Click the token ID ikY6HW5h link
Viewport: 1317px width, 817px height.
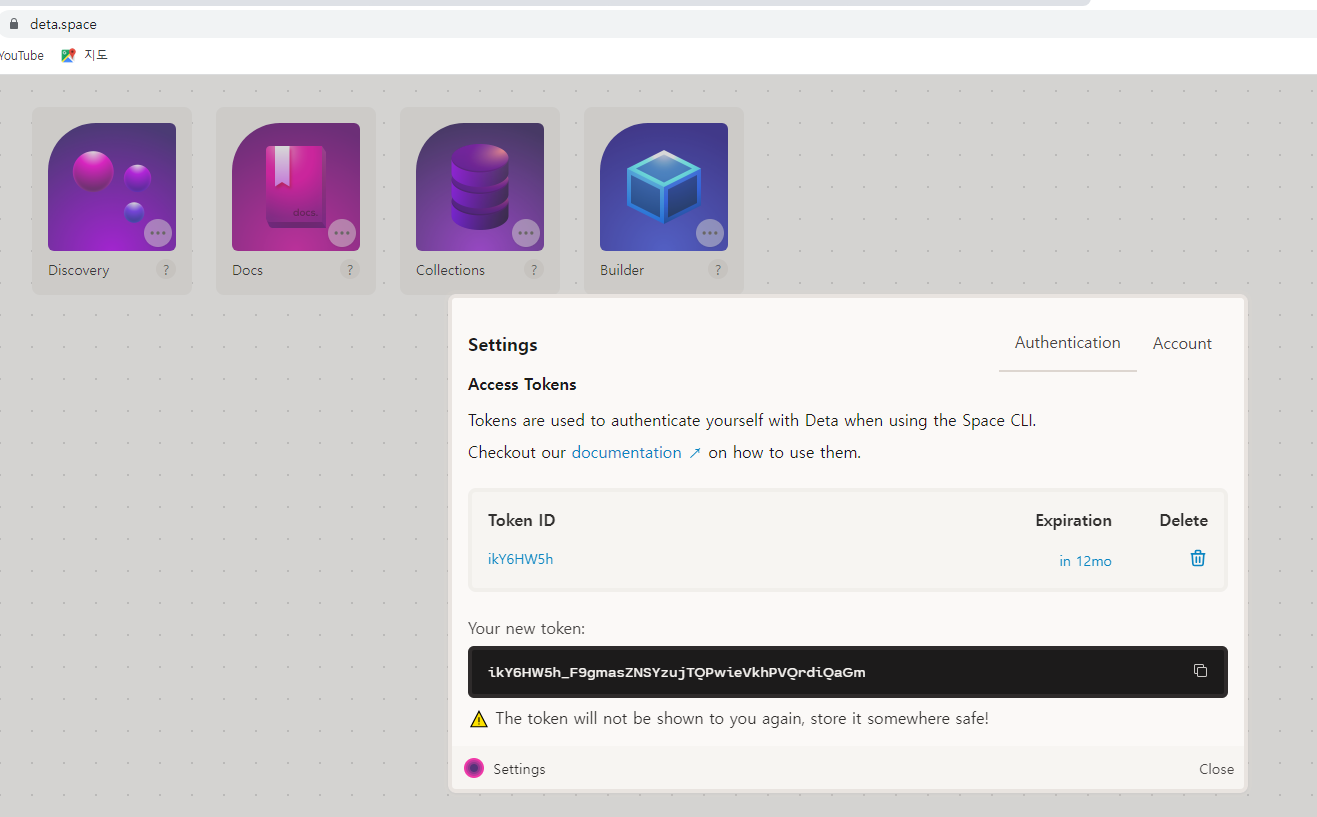click(x=520, y=559)
